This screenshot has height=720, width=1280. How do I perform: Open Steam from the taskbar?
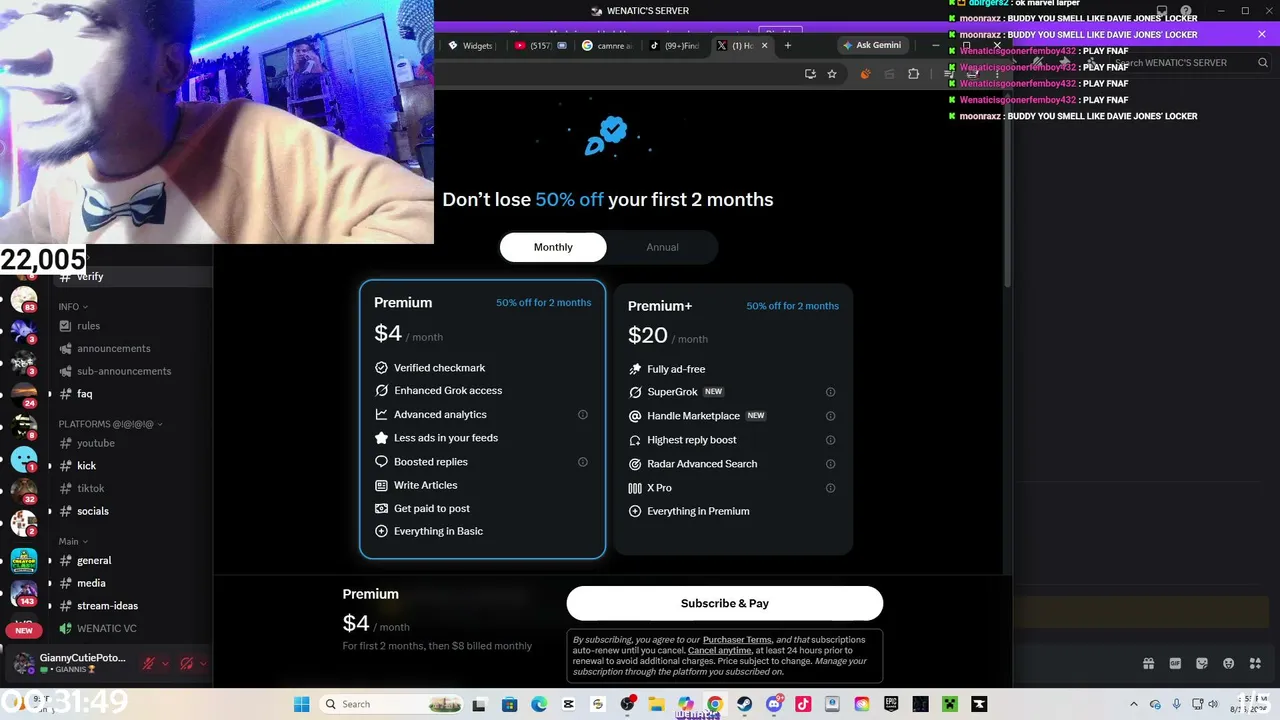[x=745, y=704]
